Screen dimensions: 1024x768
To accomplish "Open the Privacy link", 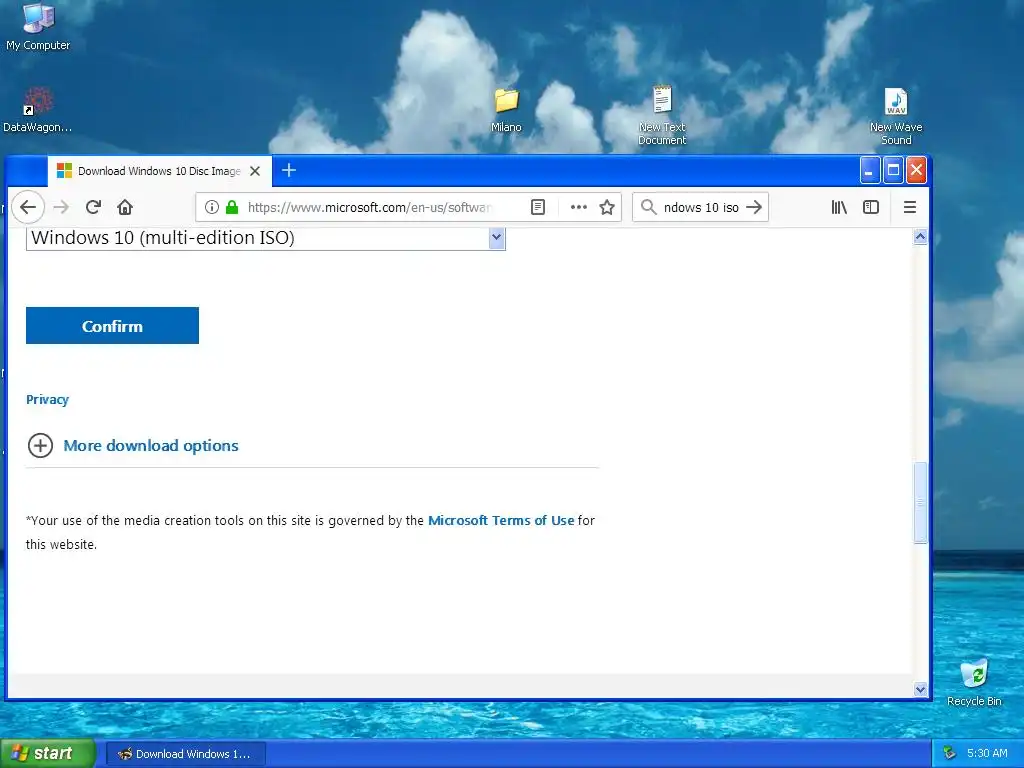I will tap(47, 400).
